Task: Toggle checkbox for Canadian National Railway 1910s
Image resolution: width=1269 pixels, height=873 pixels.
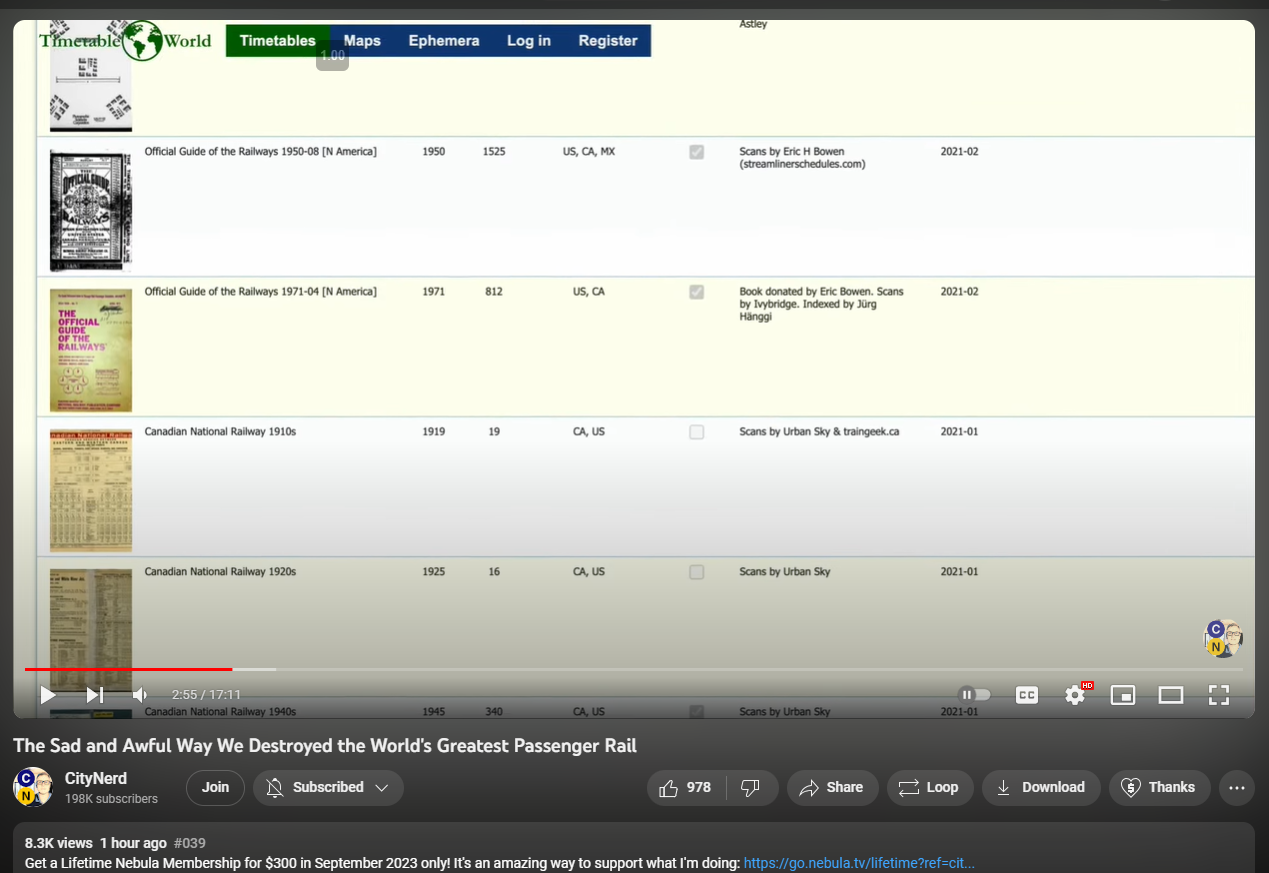Action: tap(697, 432)
